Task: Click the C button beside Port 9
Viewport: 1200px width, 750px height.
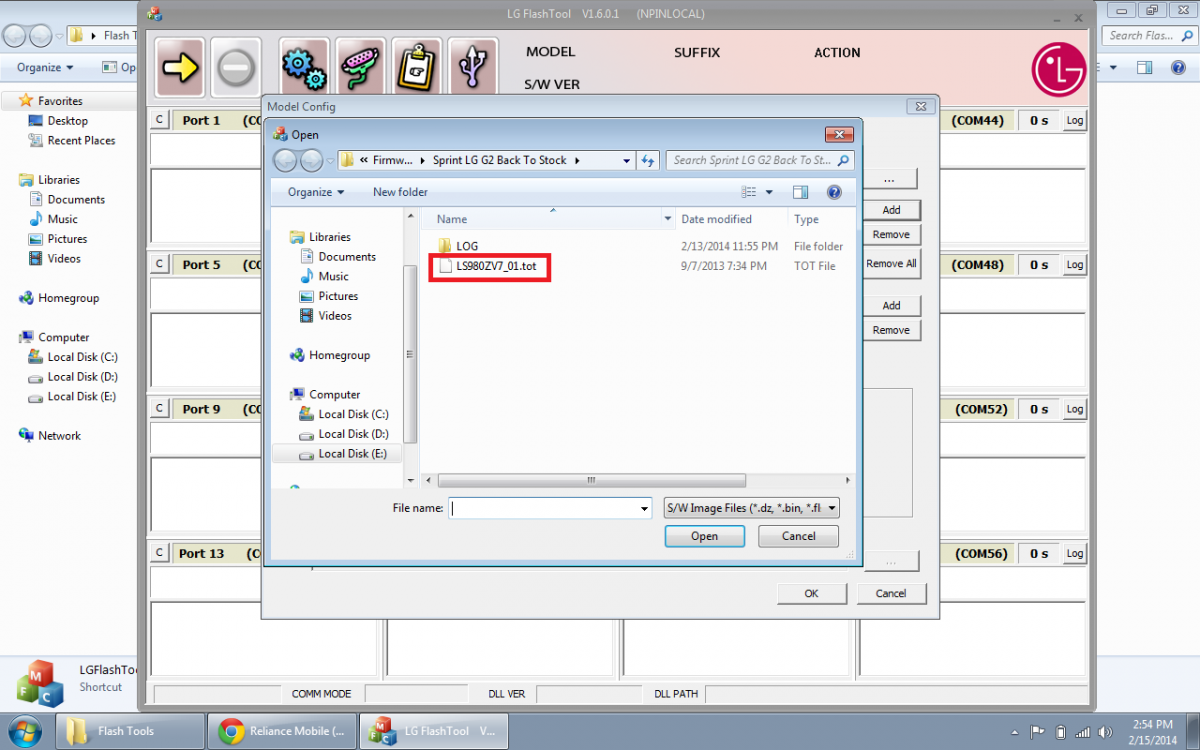Action: pyautogui.click(x=159, y=409)
